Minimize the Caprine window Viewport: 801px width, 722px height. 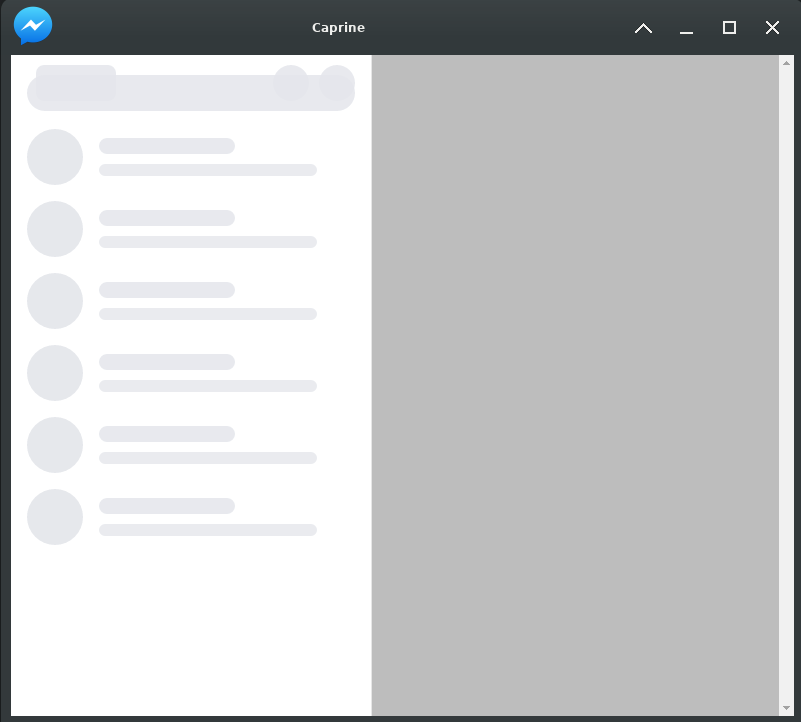coord(686,28)
